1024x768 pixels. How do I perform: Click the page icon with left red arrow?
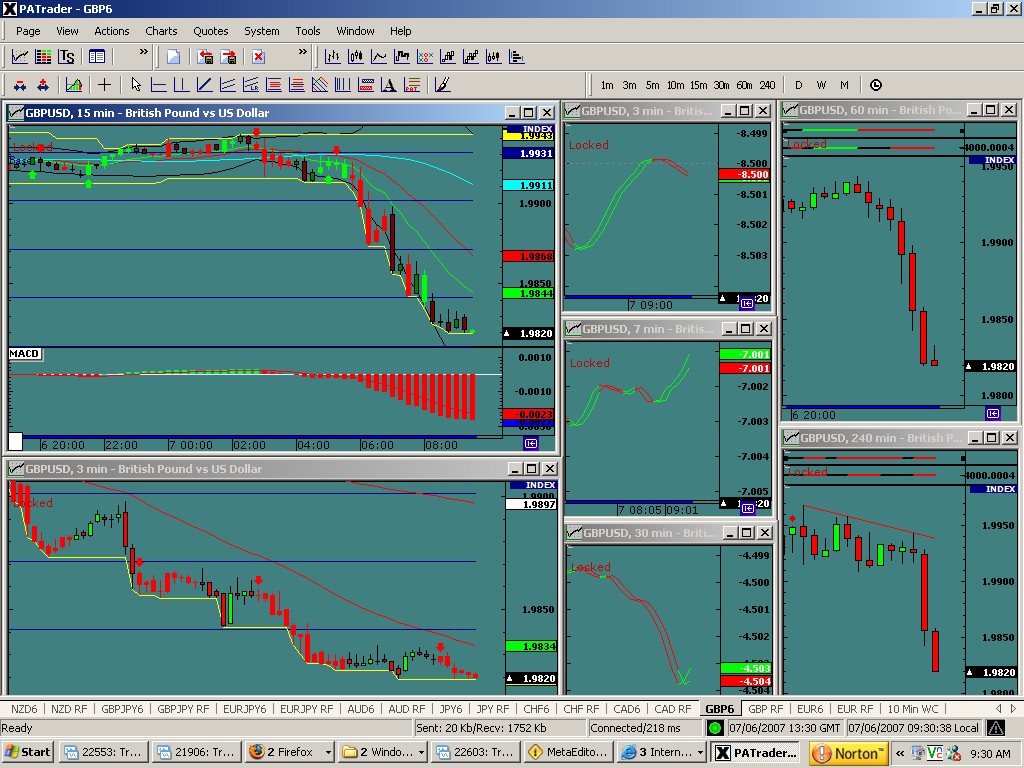205,57
